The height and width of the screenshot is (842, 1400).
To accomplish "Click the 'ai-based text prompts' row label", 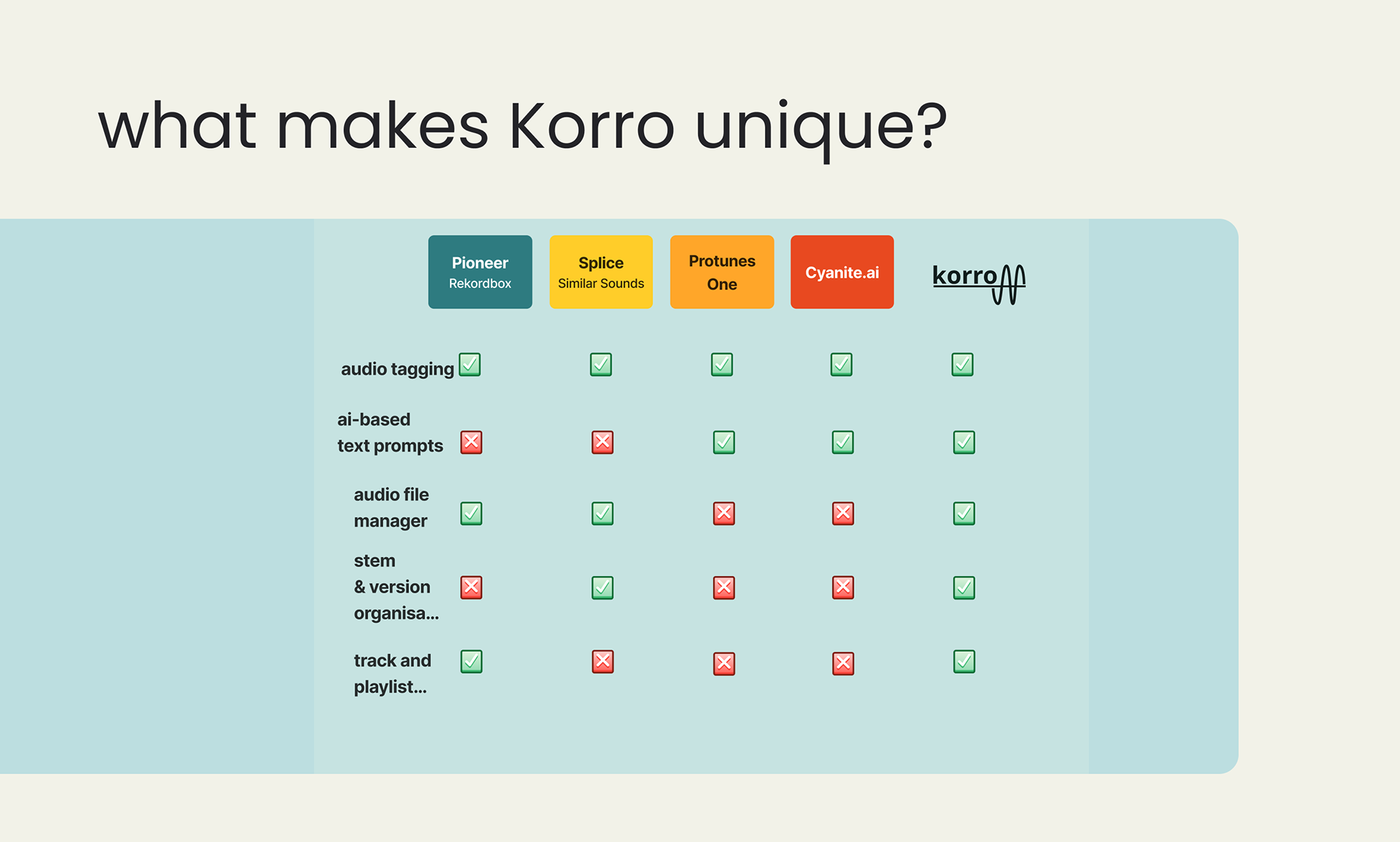I will tap(390, 432).
